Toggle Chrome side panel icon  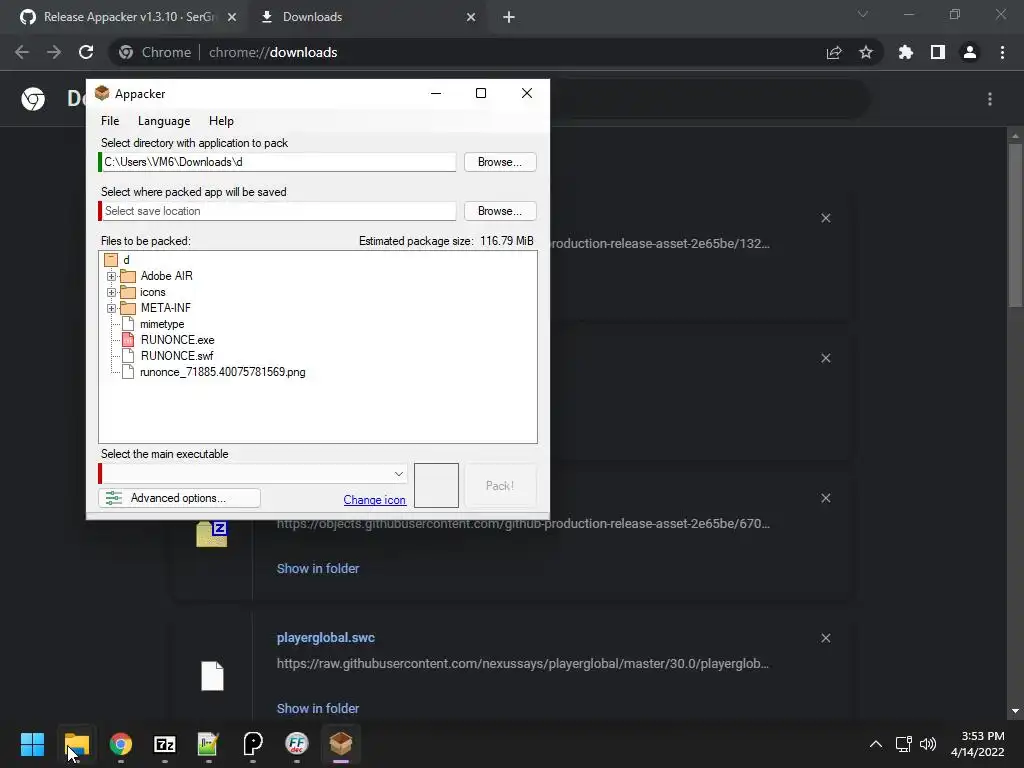(938, 52)
